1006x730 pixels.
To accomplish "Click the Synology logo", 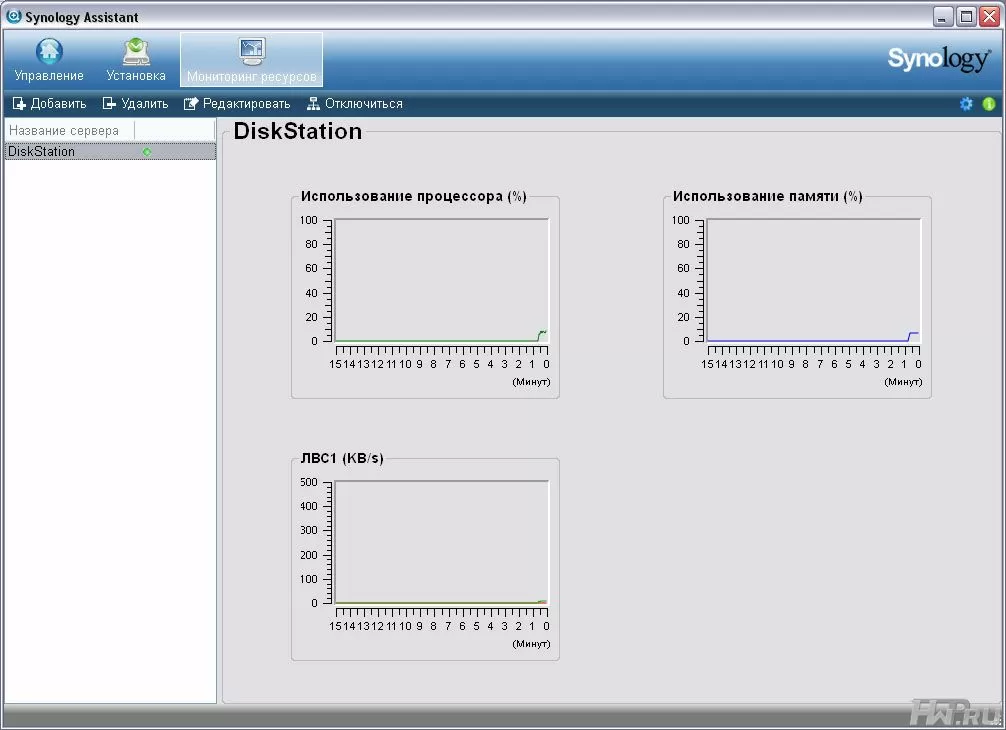I will pyautogui.click(x=937, y=59).
